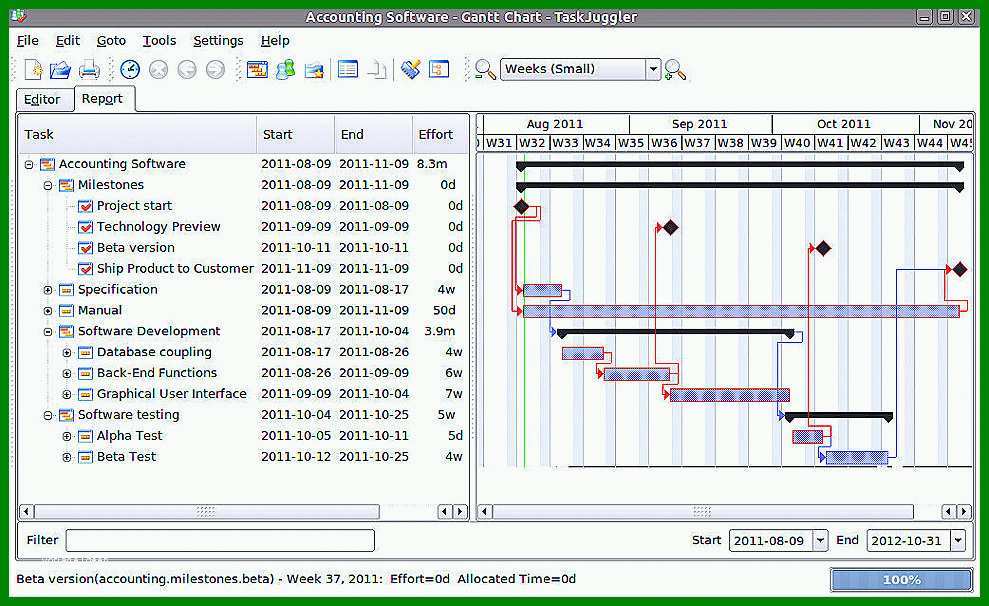Click the Database coupling task icon
This screenshot has width=989, height=606.
[x=85, y=353]
